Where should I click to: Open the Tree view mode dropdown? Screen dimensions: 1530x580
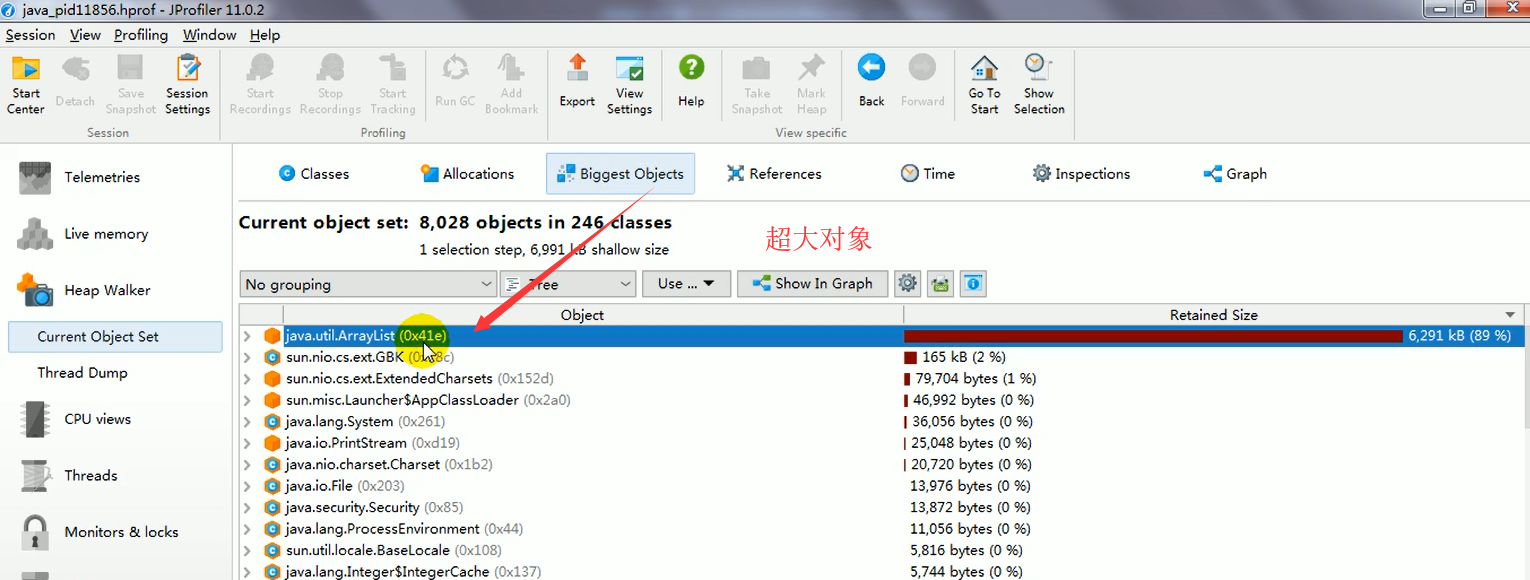click(568, 284)
